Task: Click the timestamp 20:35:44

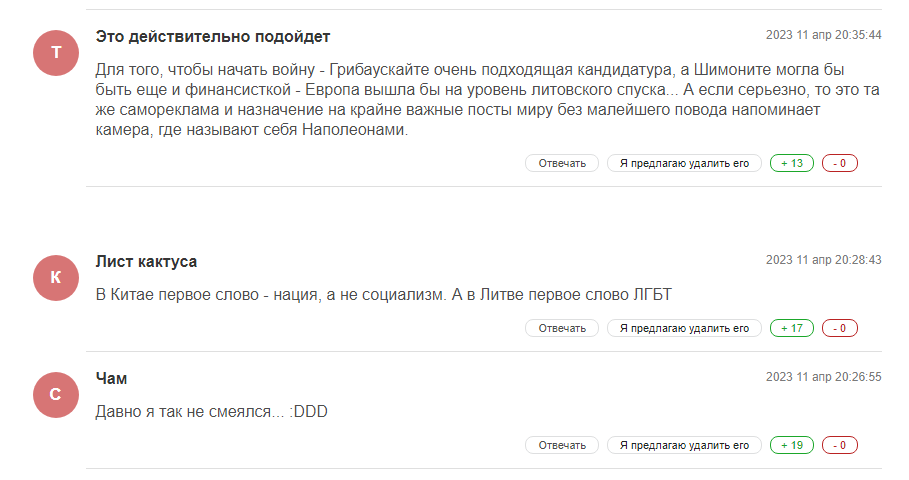Action: pos(824,35)
